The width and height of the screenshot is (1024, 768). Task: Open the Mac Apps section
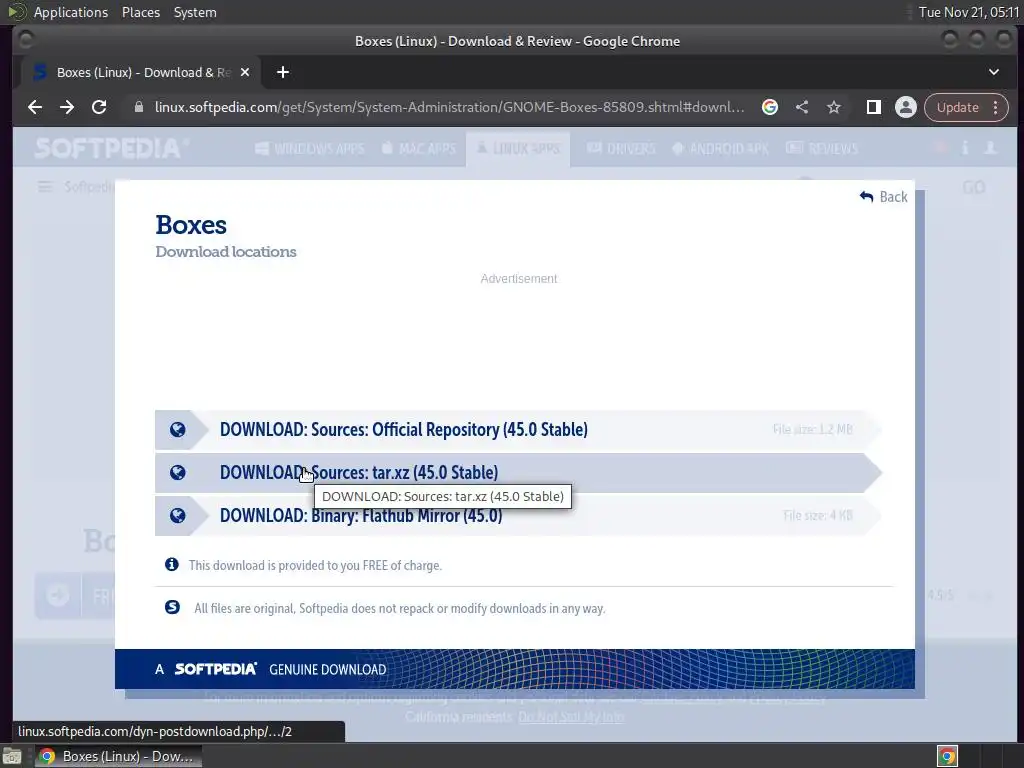tap(419, 148)
